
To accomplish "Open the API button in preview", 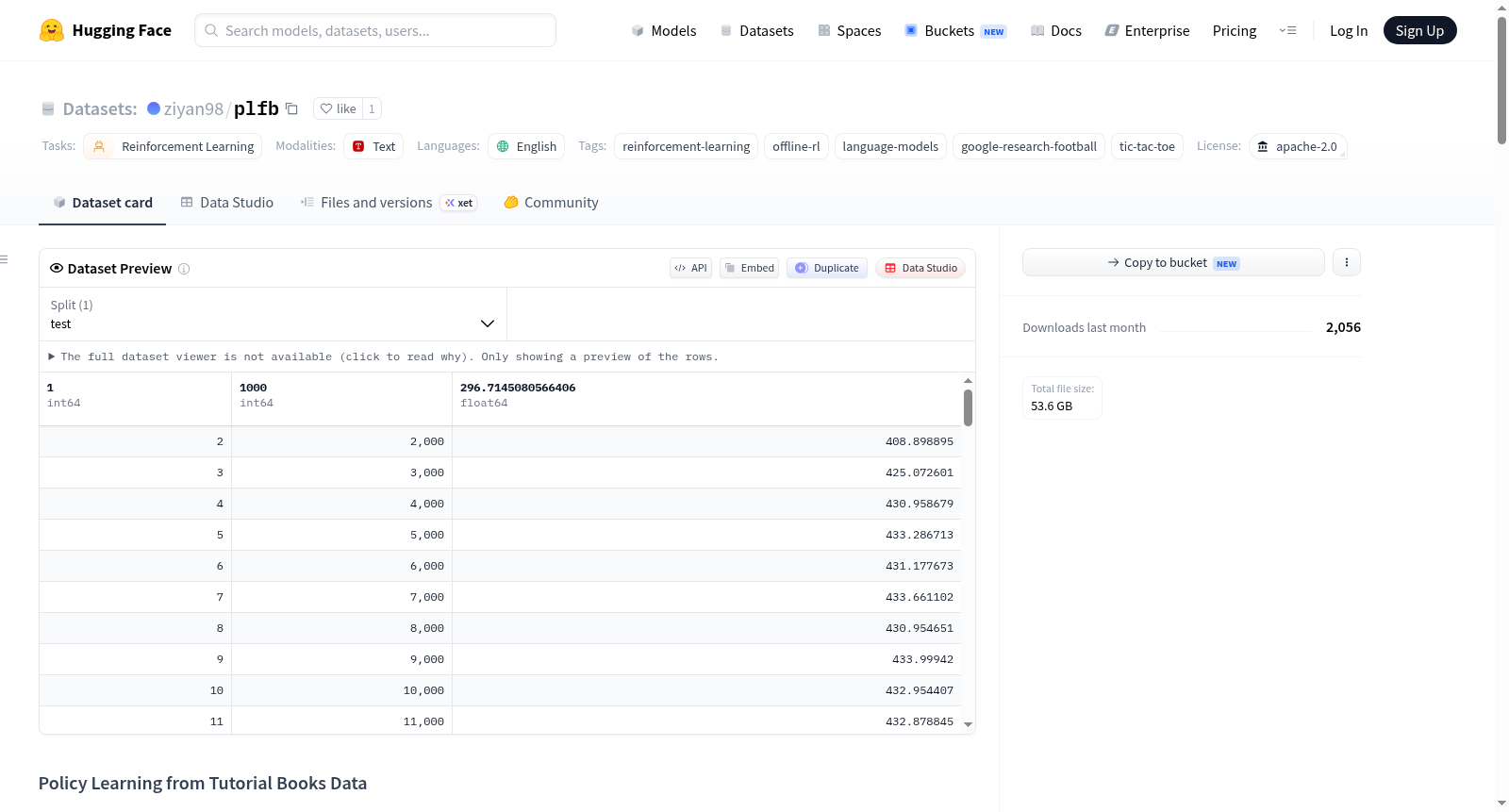I will click(690, 268).
